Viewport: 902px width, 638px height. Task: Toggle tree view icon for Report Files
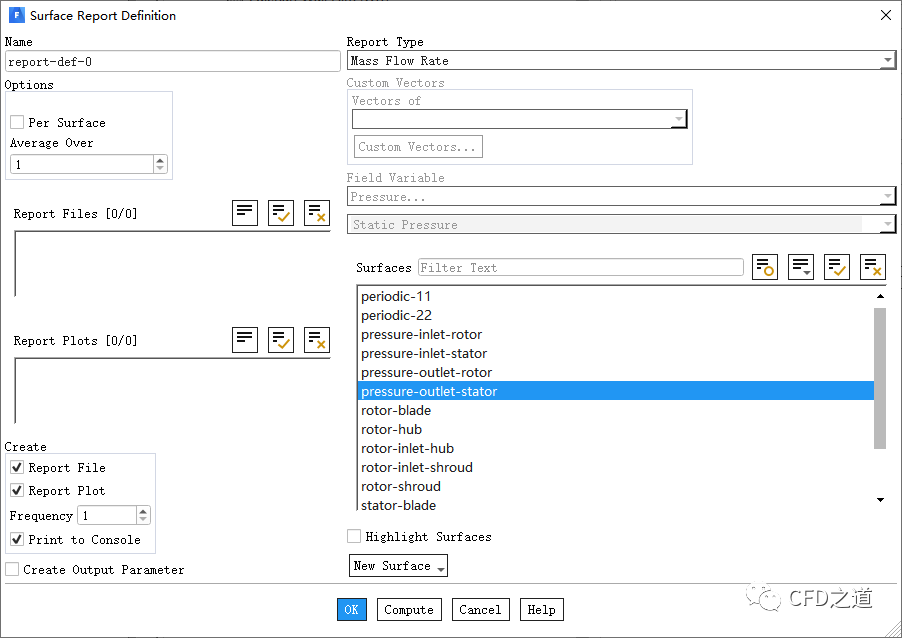(x=245, y=212)
